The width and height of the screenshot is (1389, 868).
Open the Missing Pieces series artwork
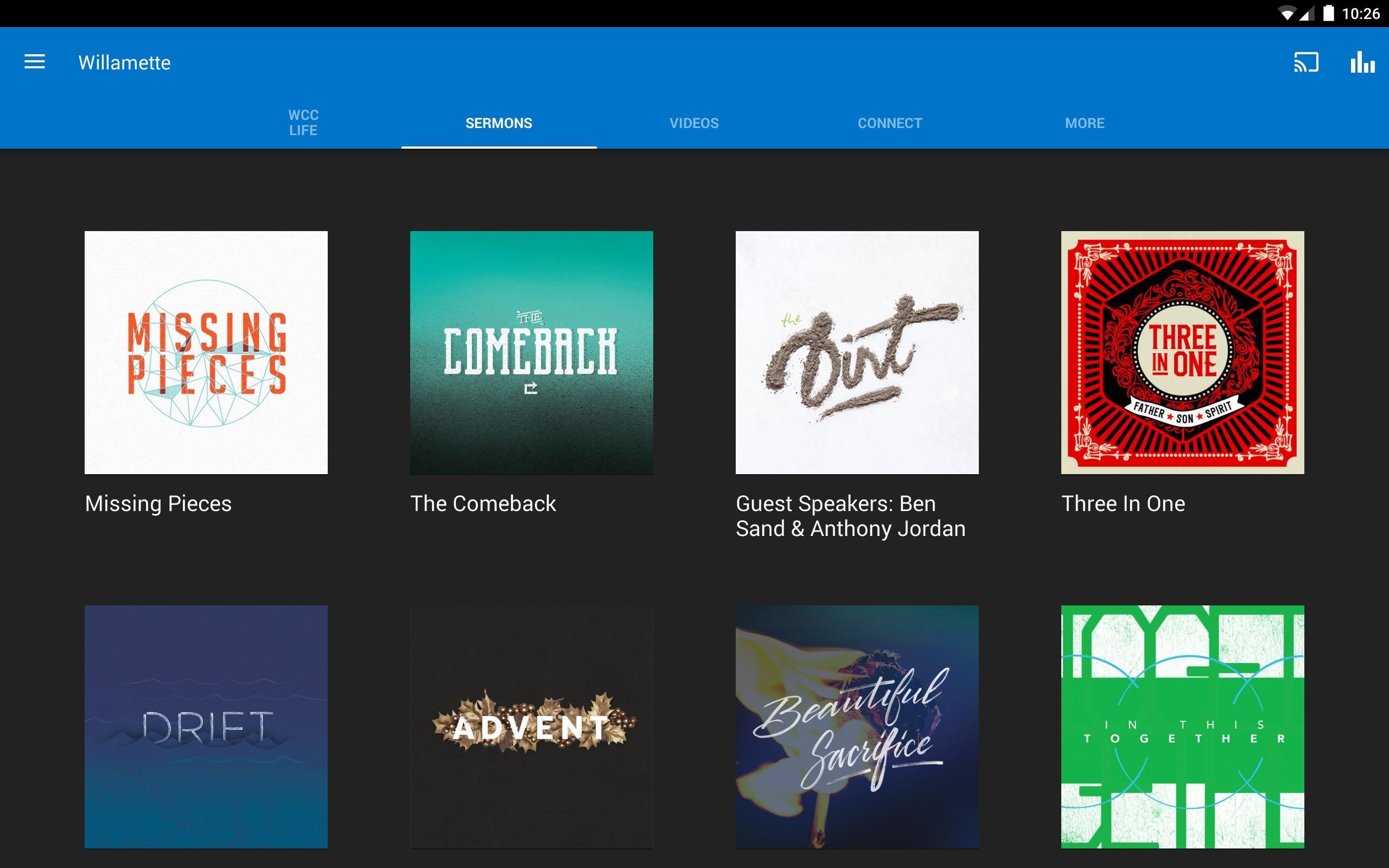coord(206,353)
